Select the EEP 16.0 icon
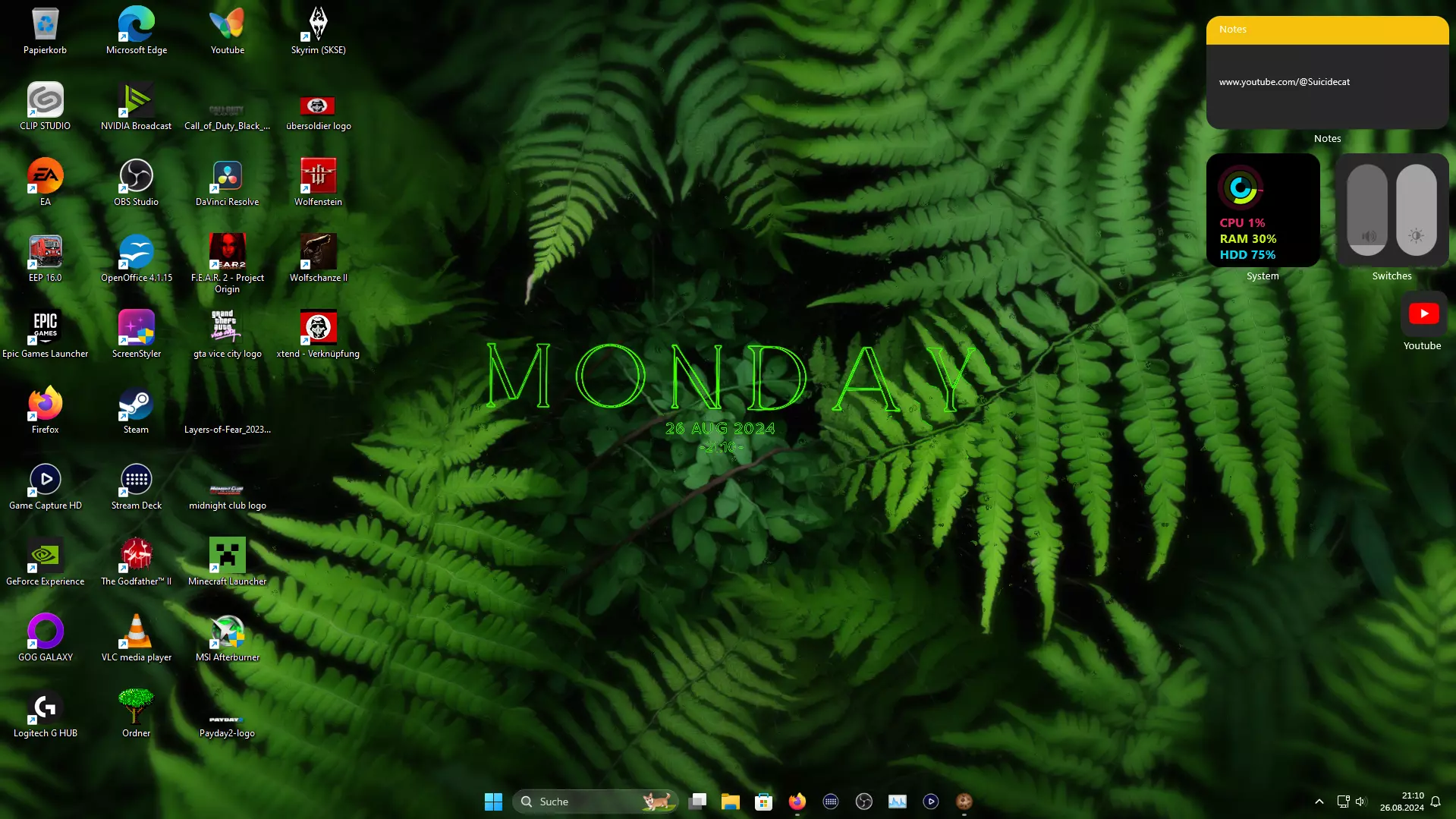The image size is (1456, 819). tap(46, 258)
